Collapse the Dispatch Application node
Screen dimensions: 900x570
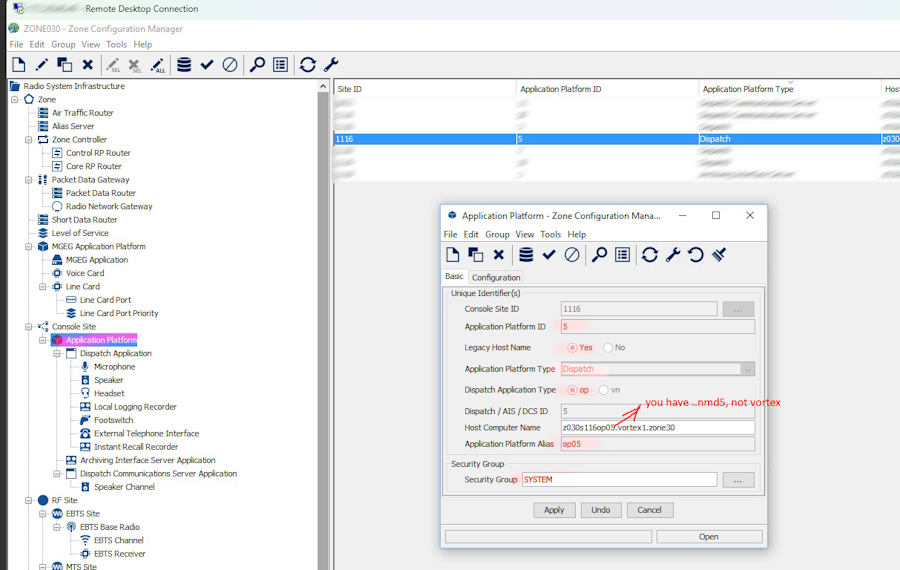tap(57, 354)
